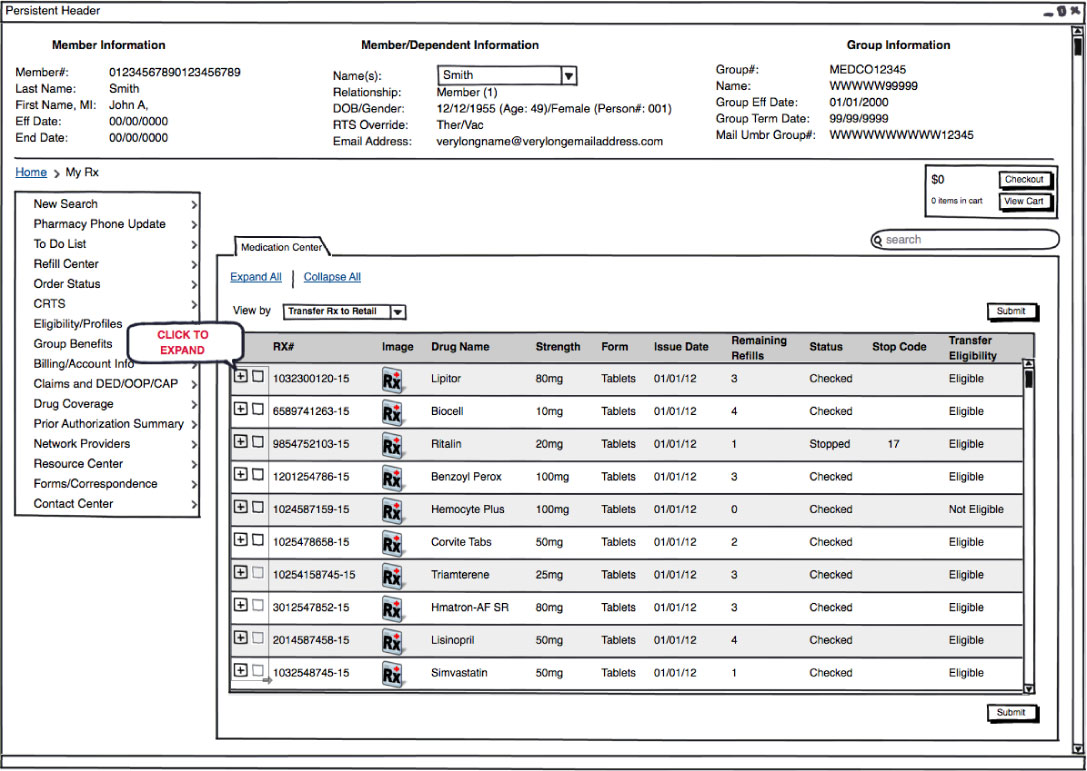
Task: Expand the Ritalin row with plus icon
Action: tap(241, 441)
